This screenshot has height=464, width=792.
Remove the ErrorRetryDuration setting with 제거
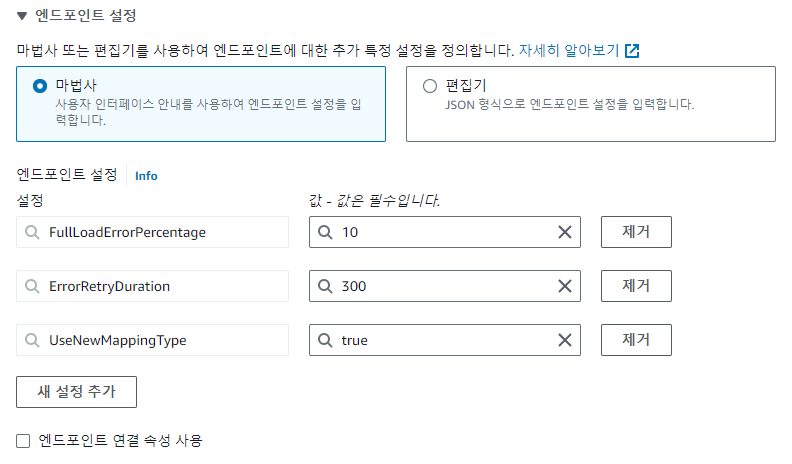click(636, 286)
